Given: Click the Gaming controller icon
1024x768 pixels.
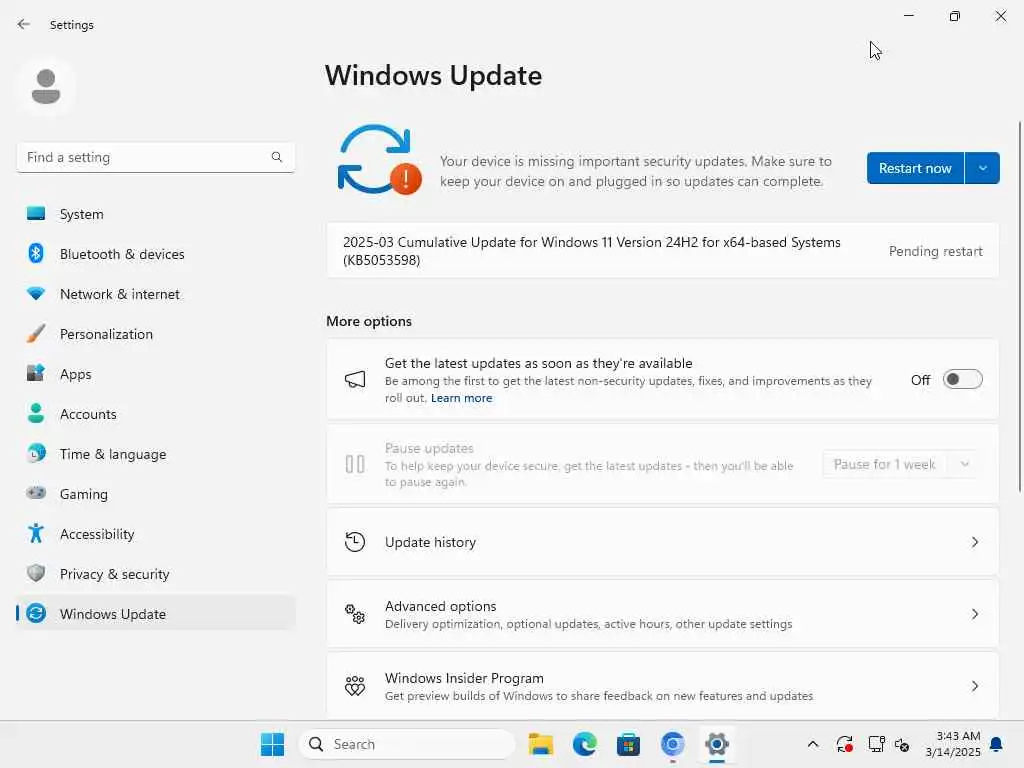Looking at the screenshot, I should [x=36, y=493].
